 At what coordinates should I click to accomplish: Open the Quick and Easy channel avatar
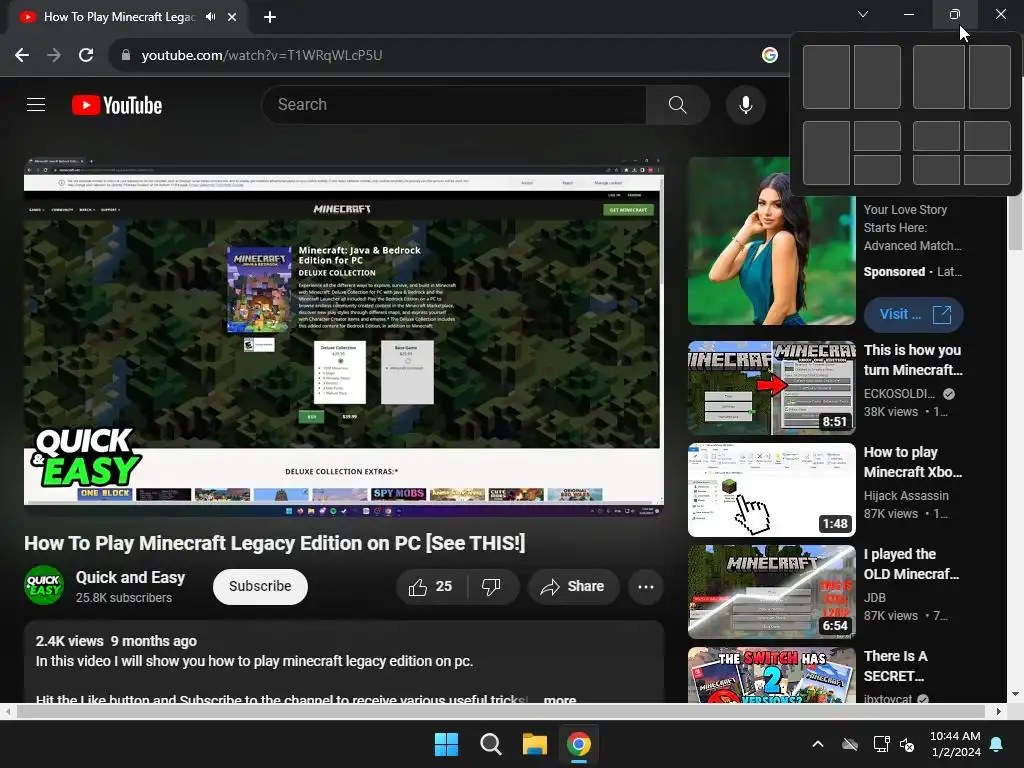point(44,585)
